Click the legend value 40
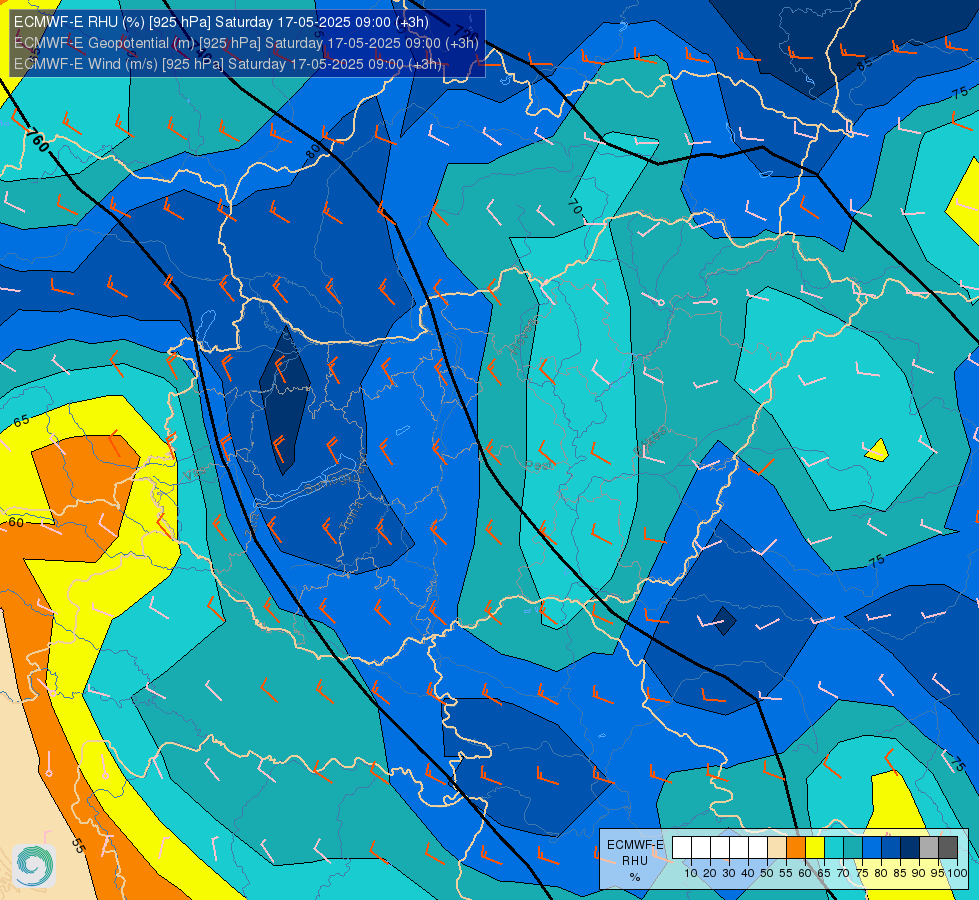The height and width of the screenshot is (900, 979). pos(748,873)
